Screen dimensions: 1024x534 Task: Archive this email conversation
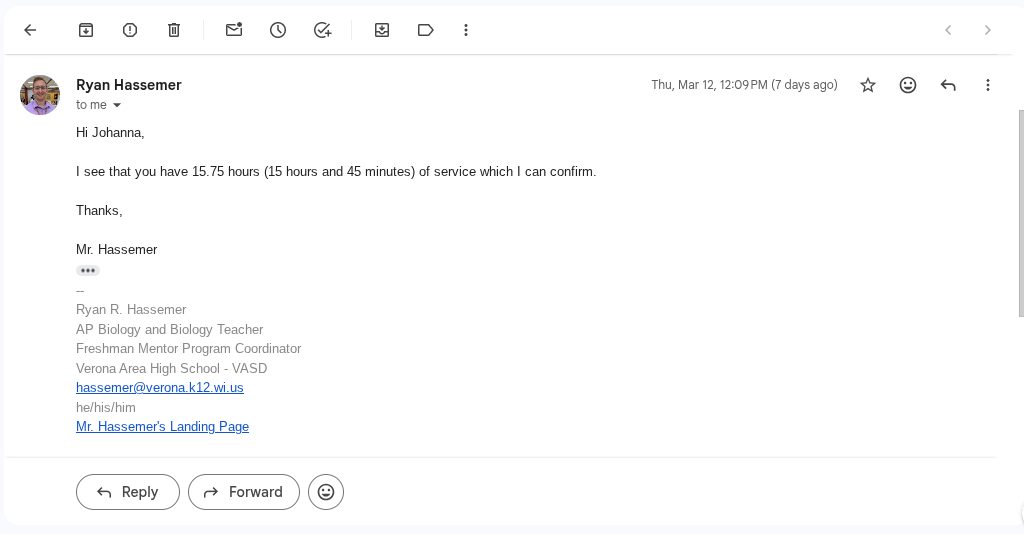click(x=86, y=30)
